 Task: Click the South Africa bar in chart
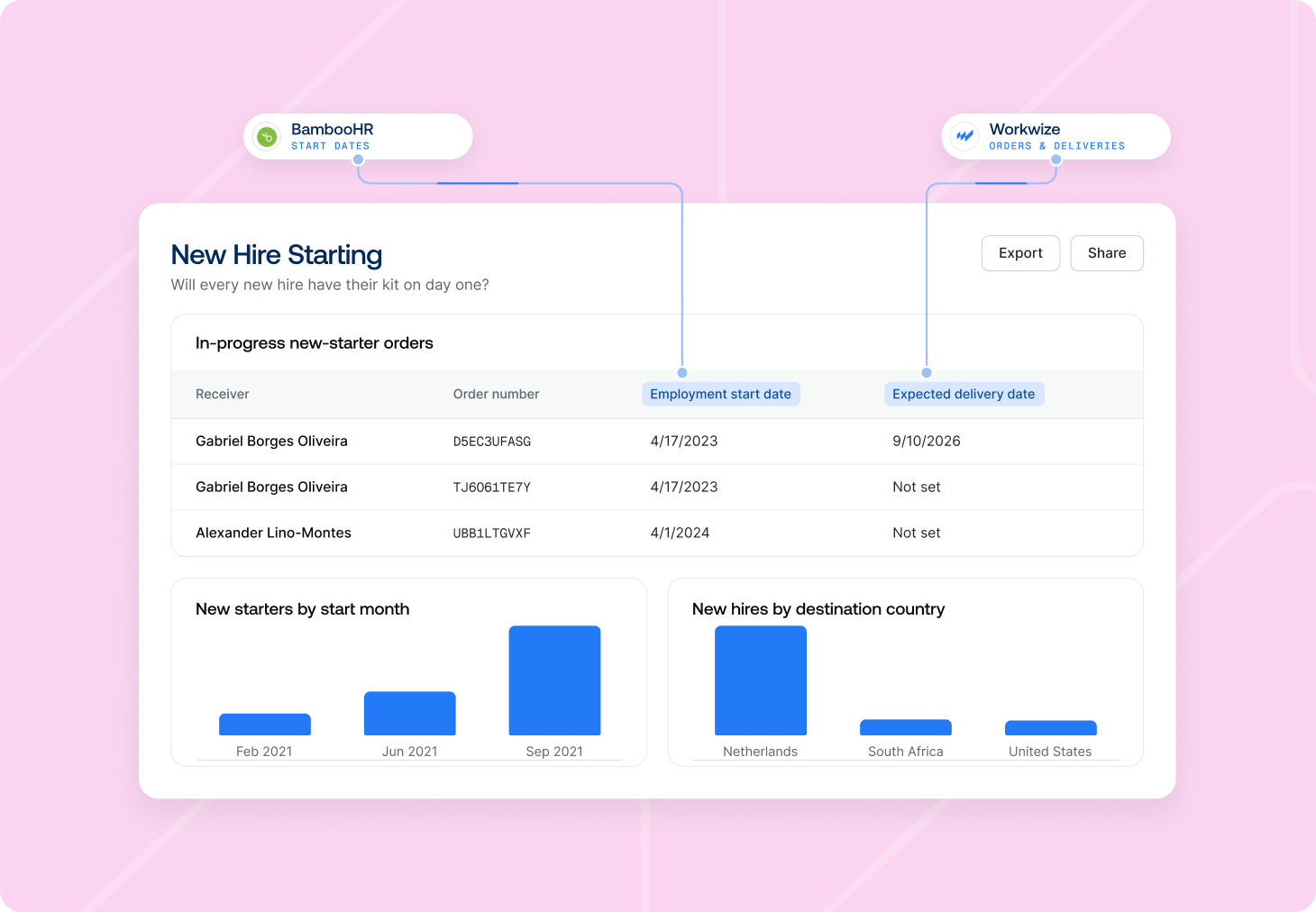[906, 727]
